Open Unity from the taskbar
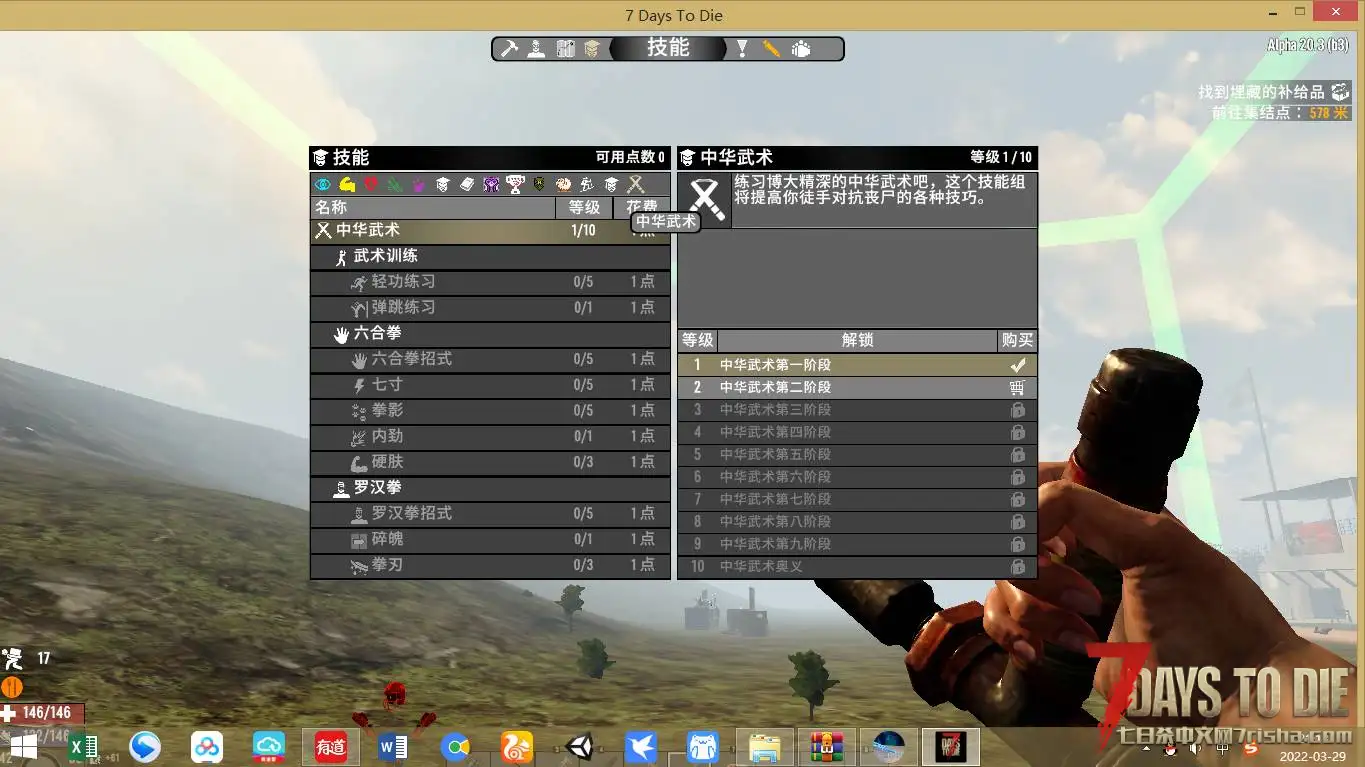This screenshot has height=767, width=1365. point(579,747)
